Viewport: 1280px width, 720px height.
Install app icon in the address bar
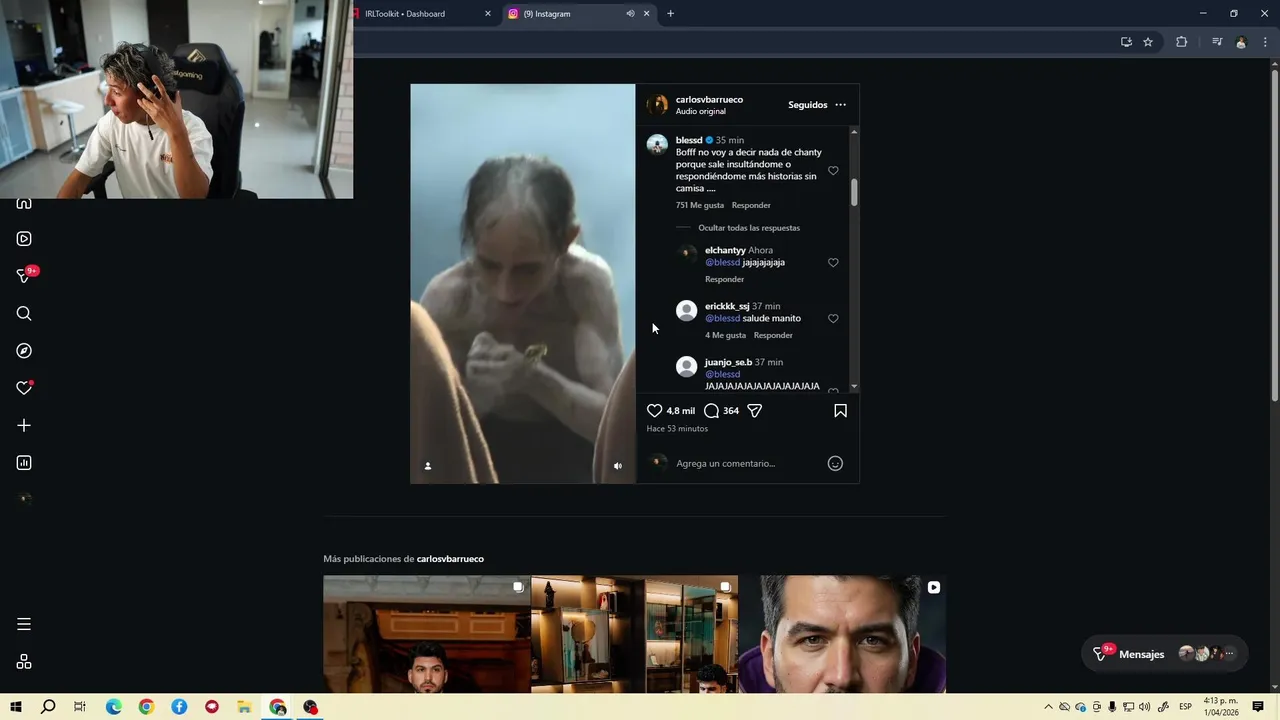(x=1126, y=42)
